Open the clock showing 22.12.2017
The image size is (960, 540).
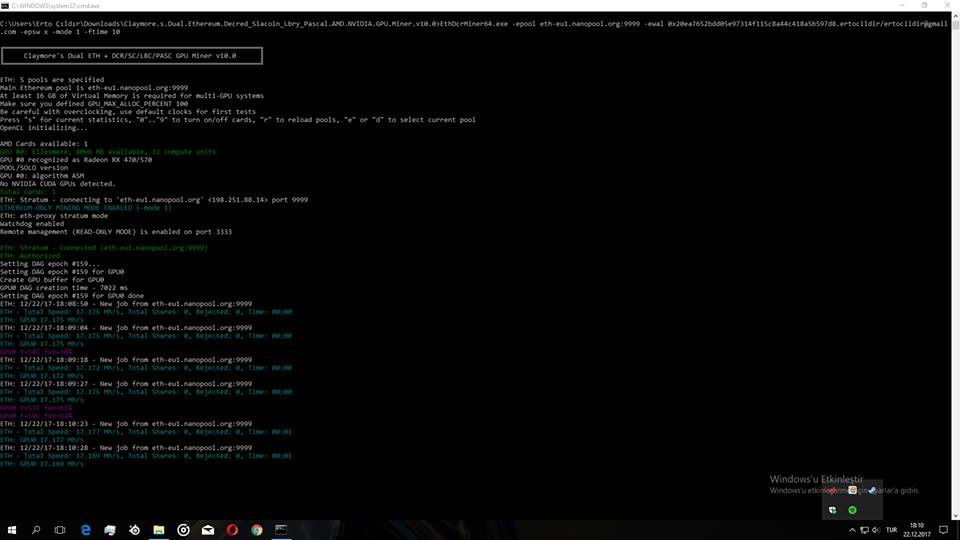[917, 530]
